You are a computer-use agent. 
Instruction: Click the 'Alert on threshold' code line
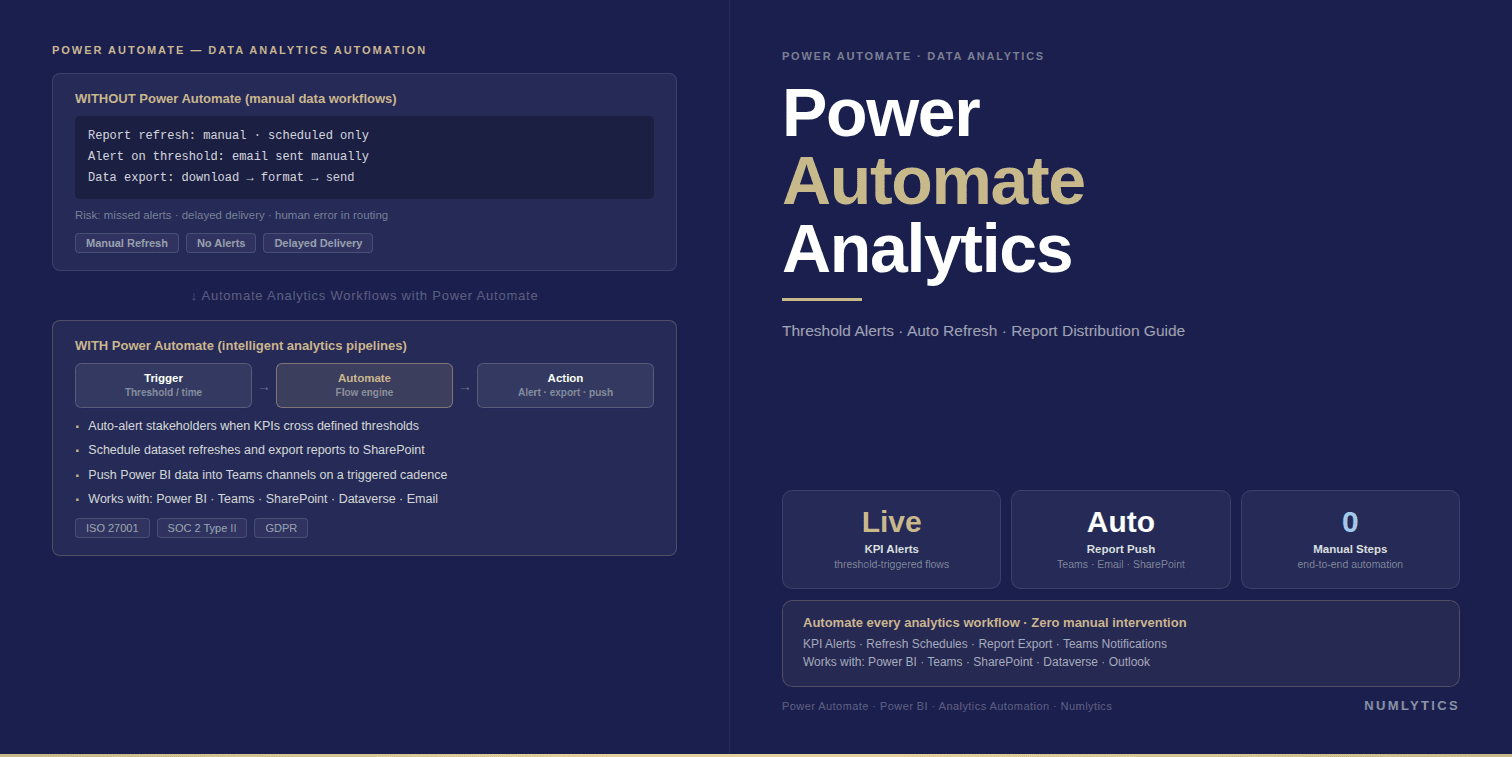click(228, 156)
